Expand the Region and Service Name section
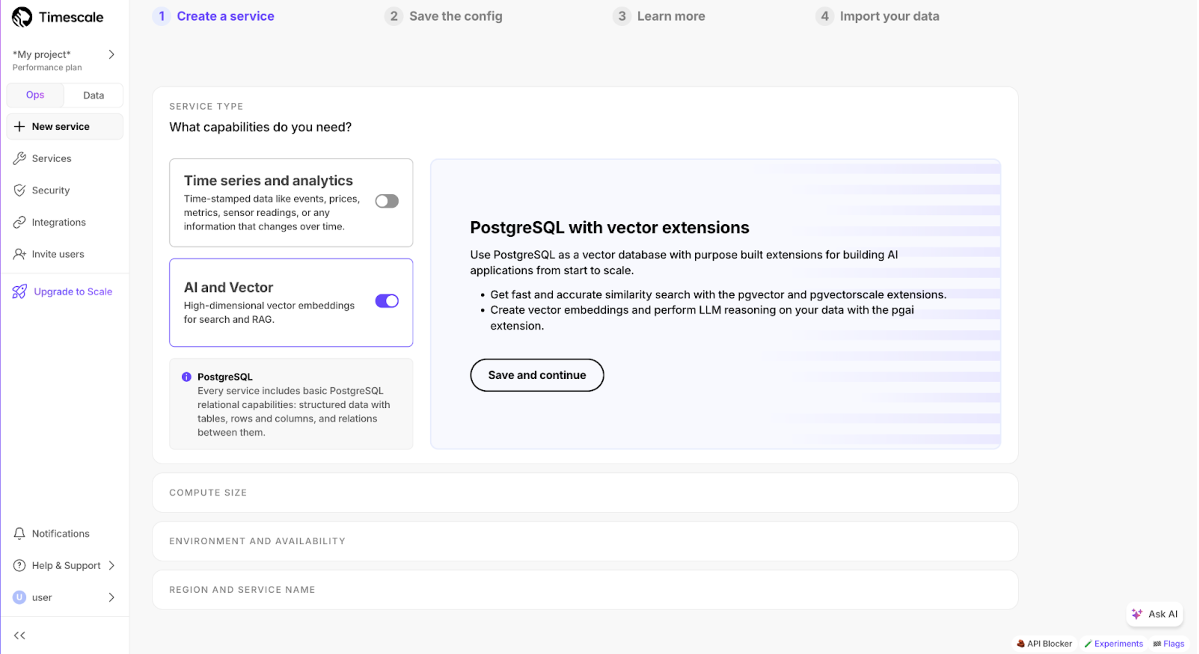Screen dimensions: 1199x654 tap(585, 590)
